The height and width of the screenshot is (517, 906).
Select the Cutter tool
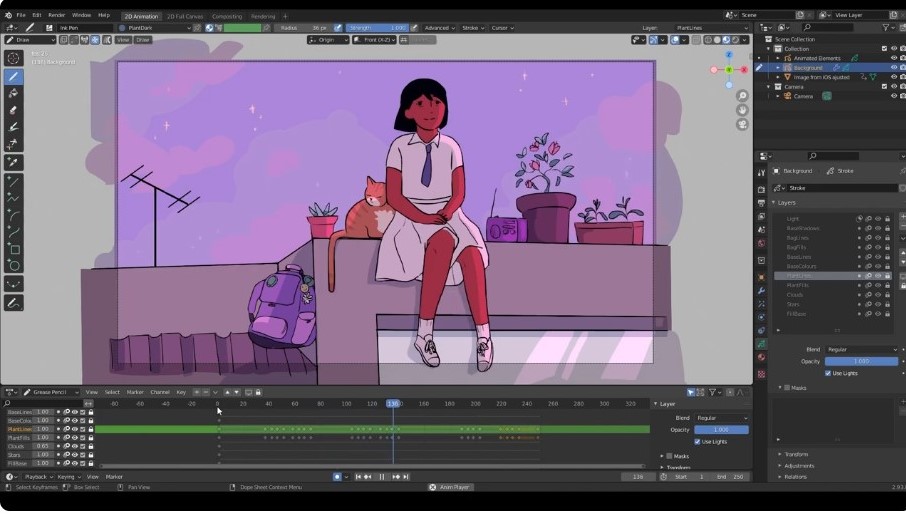tap(14, 143)
